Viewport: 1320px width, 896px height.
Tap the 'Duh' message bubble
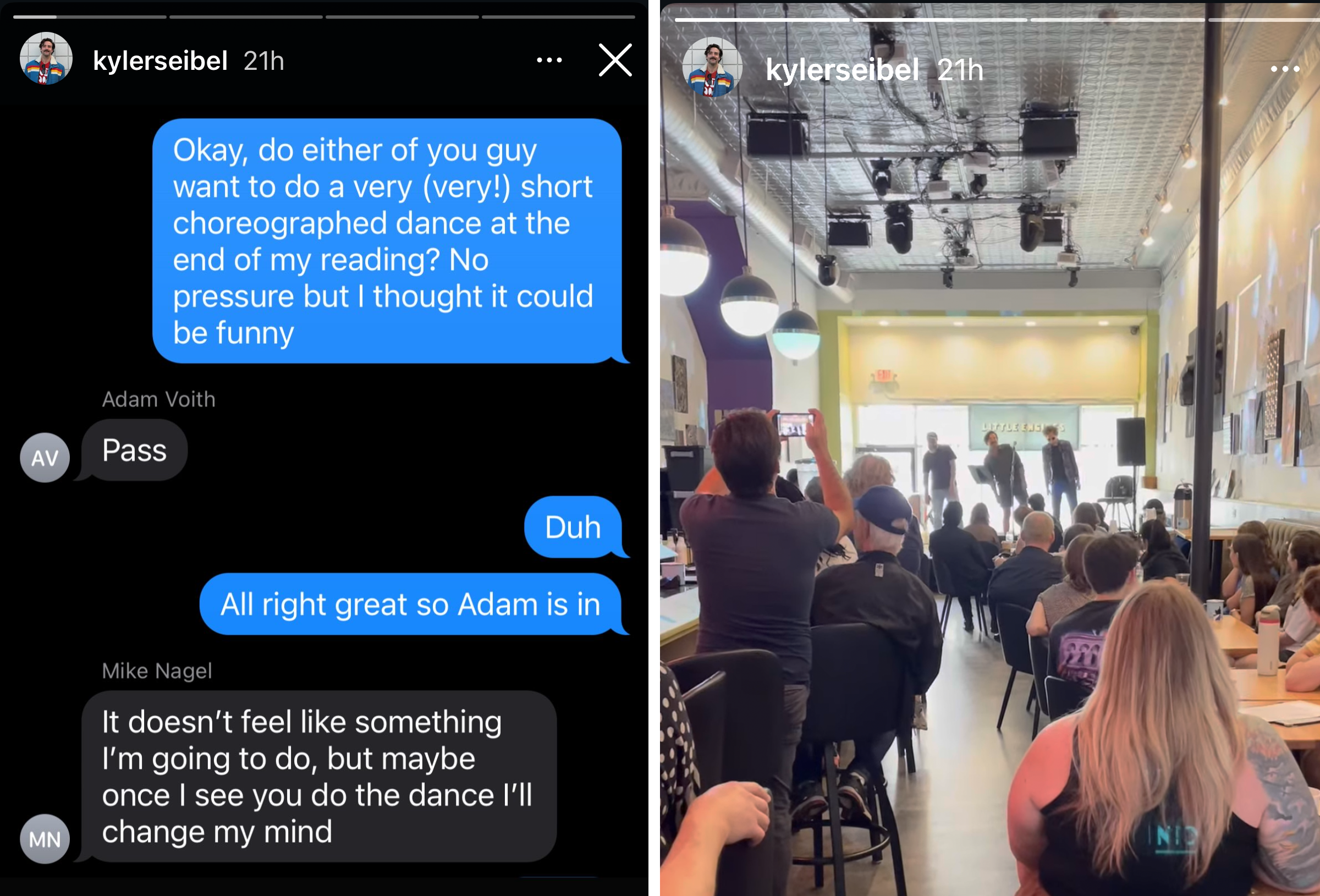[573, 527]
